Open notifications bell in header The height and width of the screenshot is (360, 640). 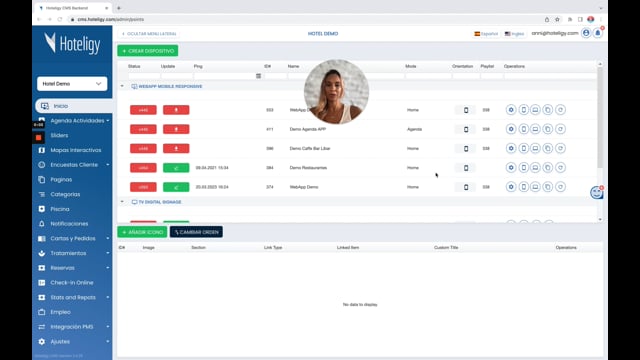[598, 33]
